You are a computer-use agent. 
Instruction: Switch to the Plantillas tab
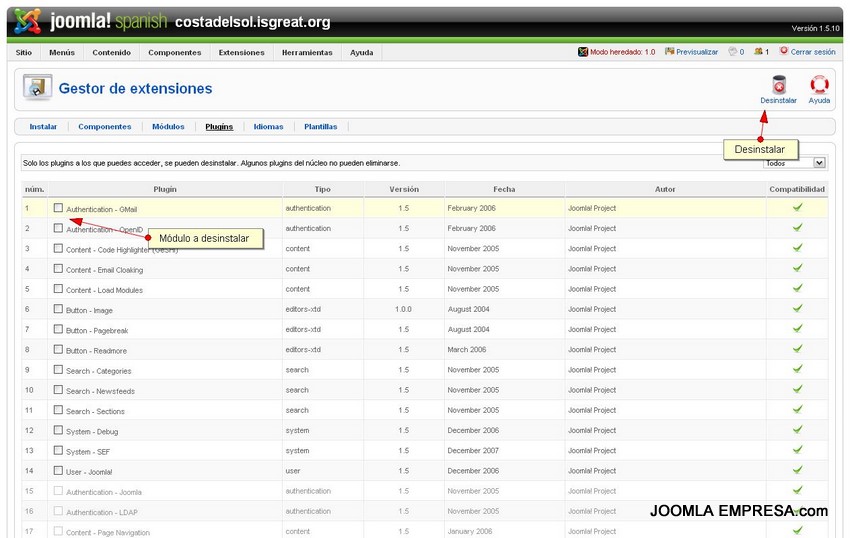click(320, 126)
